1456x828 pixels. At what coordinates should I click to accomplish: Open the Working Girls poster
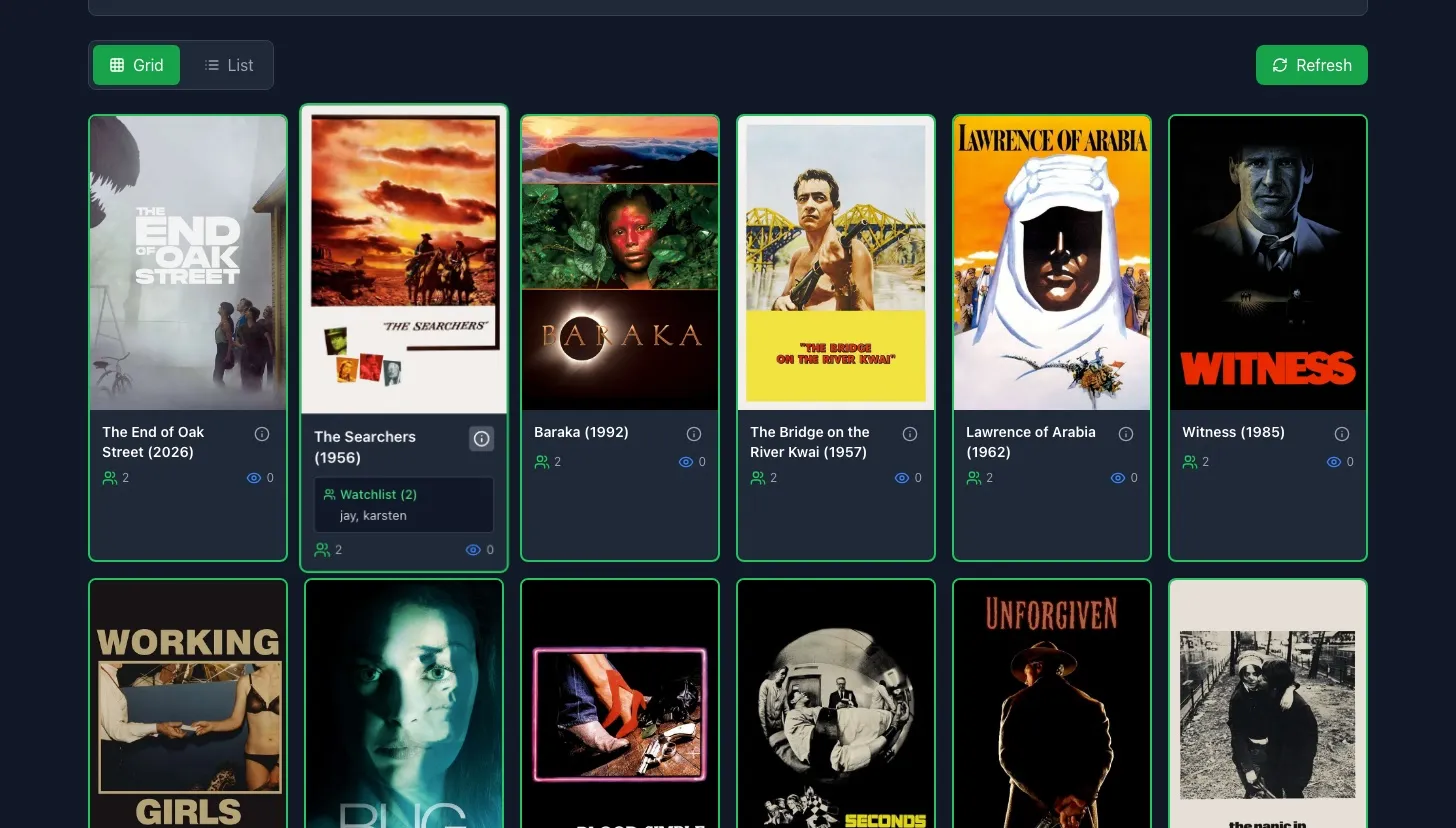(188, 704)
